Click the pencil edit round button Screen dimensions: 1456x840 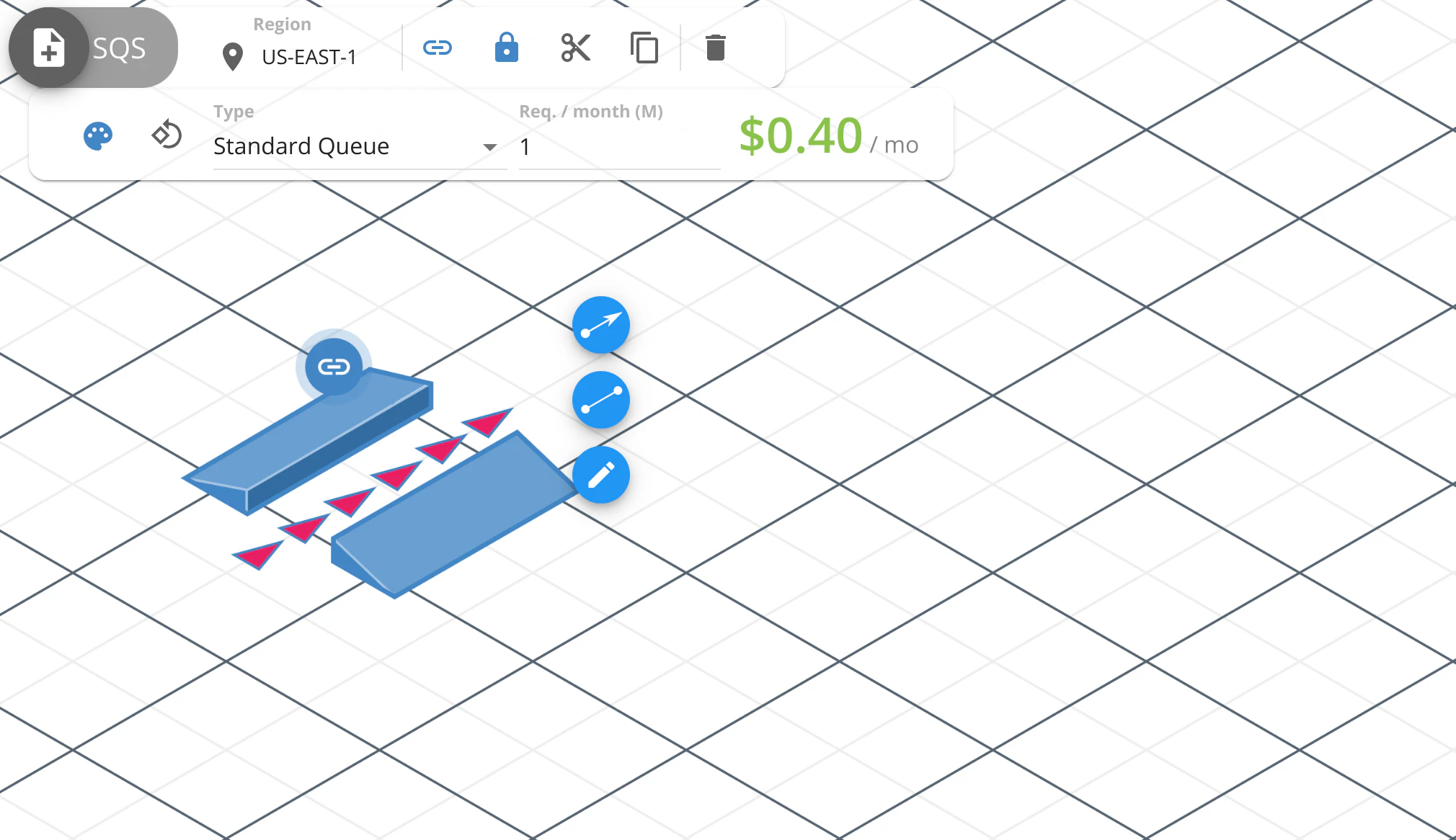[601, 475]
